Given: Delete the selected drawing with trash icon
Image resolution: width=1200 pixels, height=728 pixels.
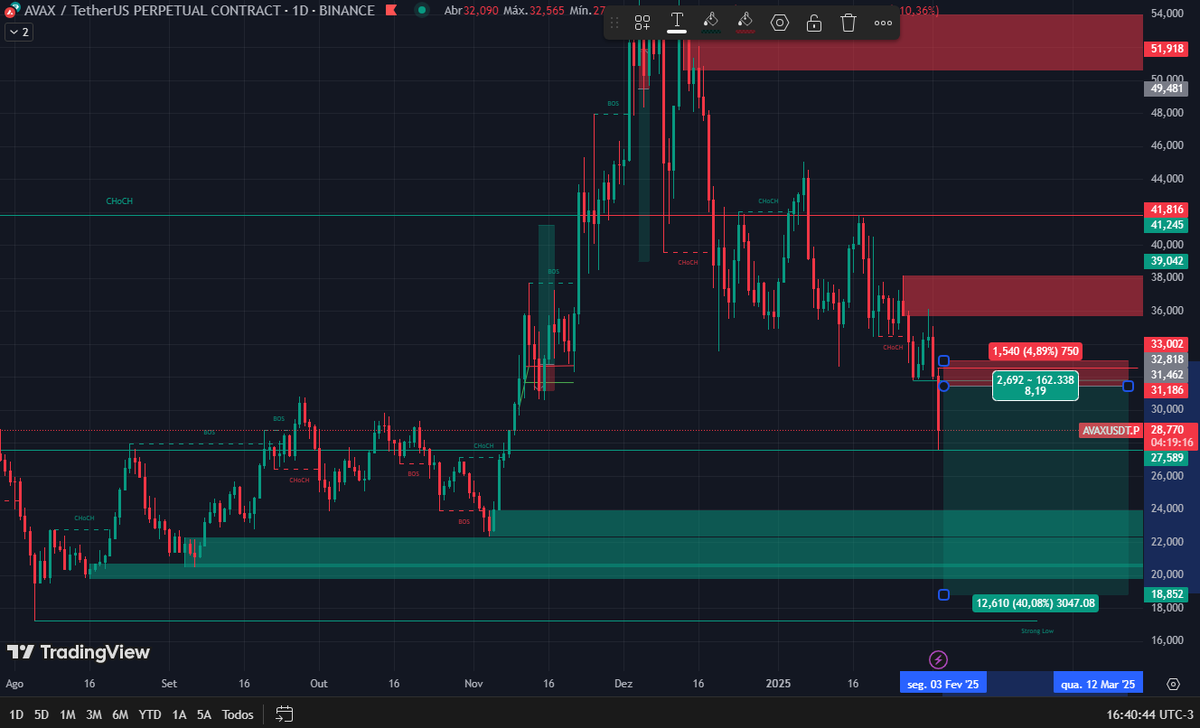Looking at the screenshot, I should 848,22.
